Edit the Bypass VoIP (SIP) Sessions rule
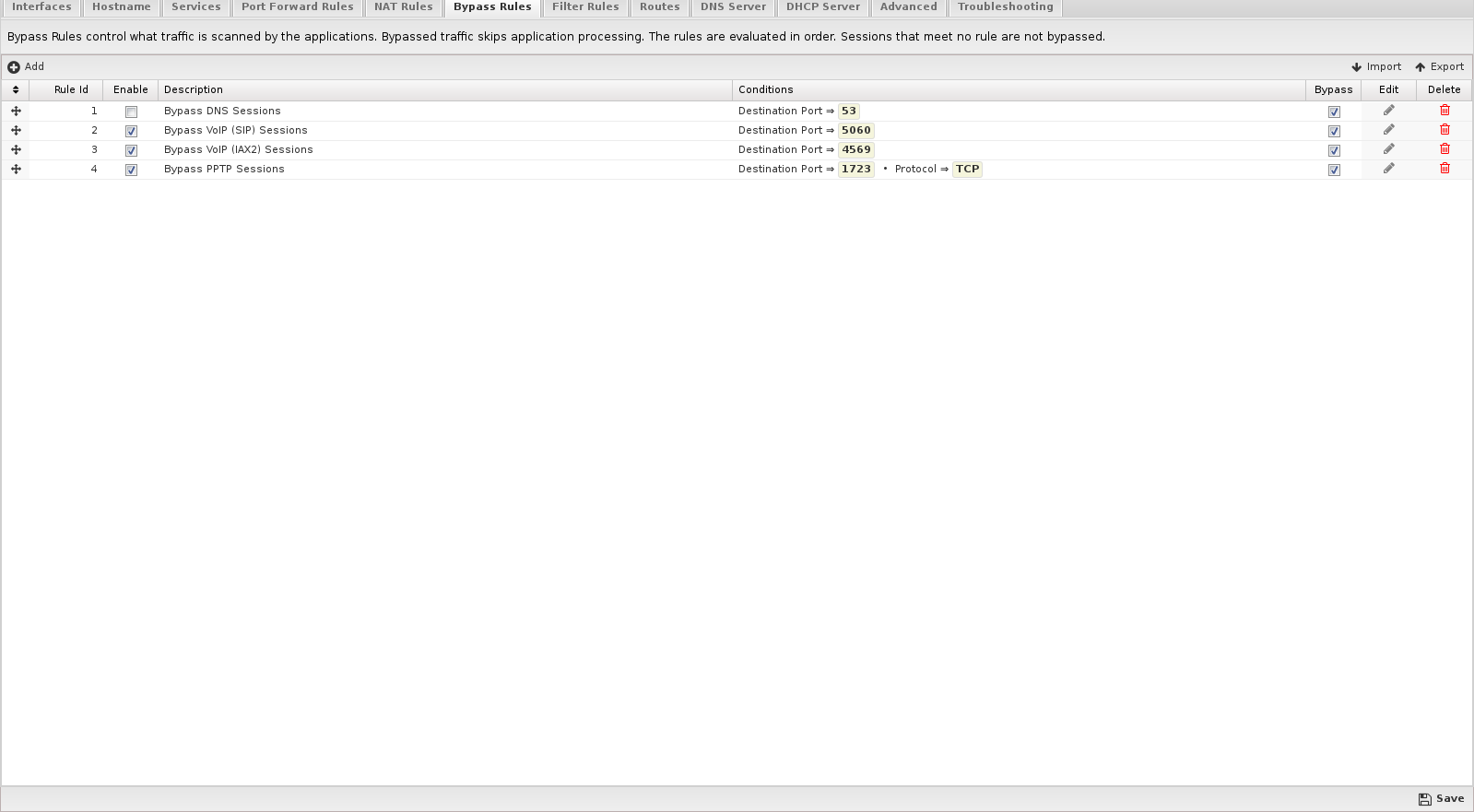The width and height of the screenshot is (1474, 812). click(x=1388, y=130)
